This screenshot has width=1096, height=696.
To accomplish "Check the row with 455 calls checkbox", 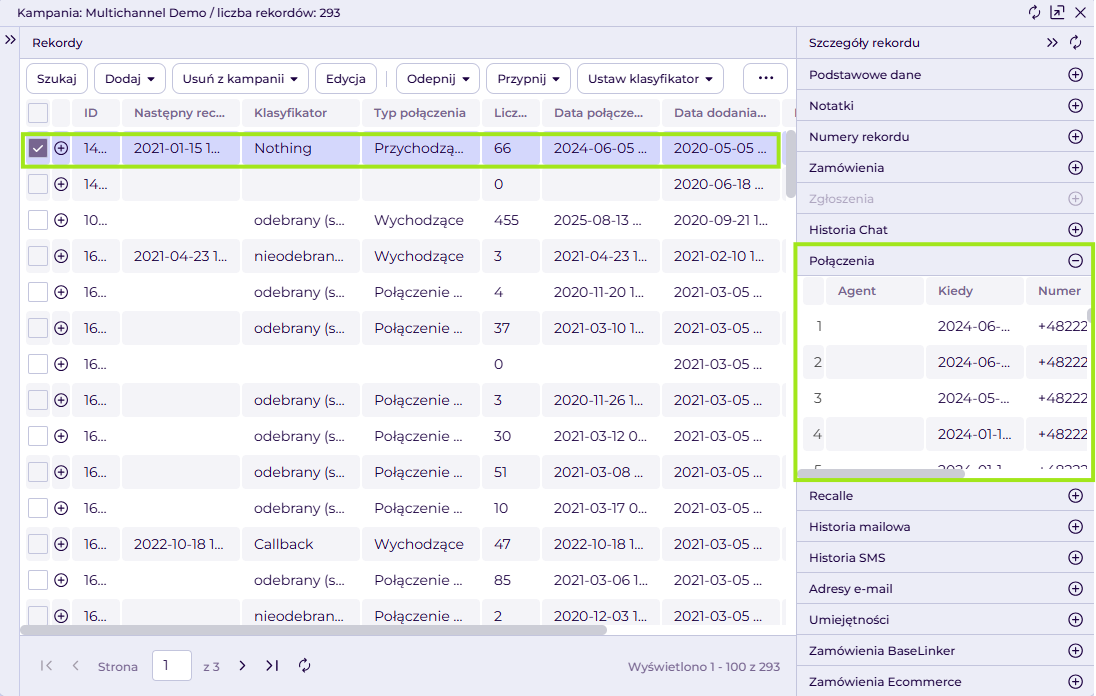I will point(38,220).
